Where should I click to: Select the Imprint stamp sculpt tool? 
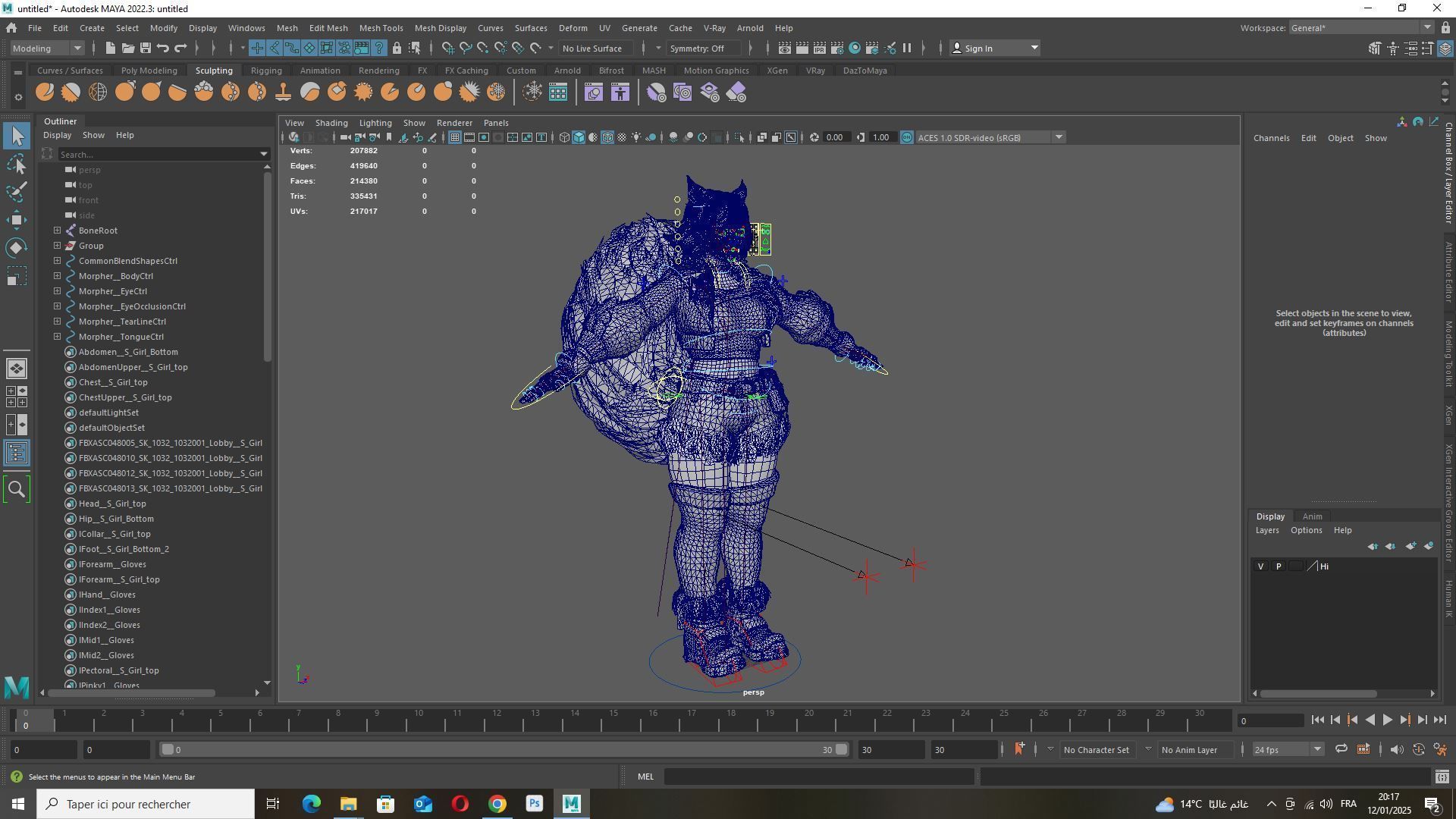pyautogui.click(x=284, y=93)
